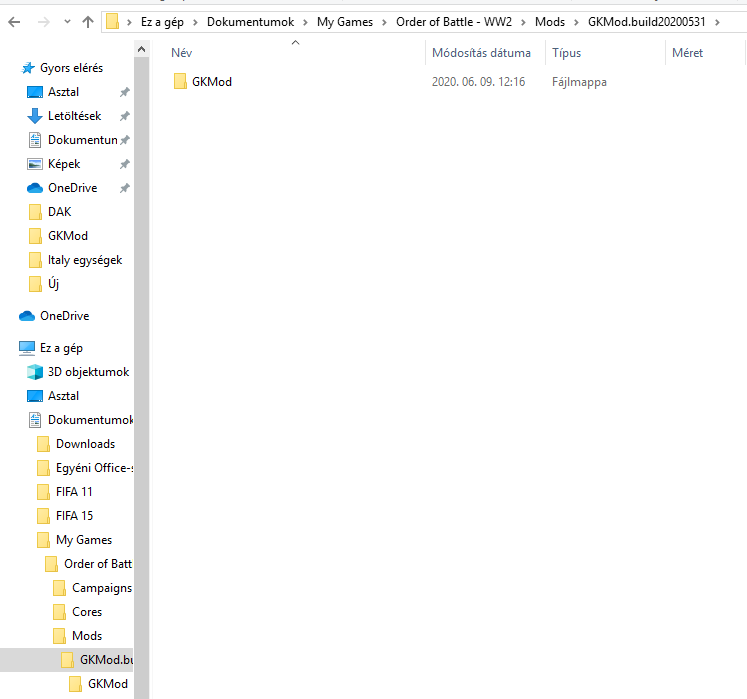Open recent locations dropdown chevron
The height and width of the screenshot is (699, 747).
66,21
